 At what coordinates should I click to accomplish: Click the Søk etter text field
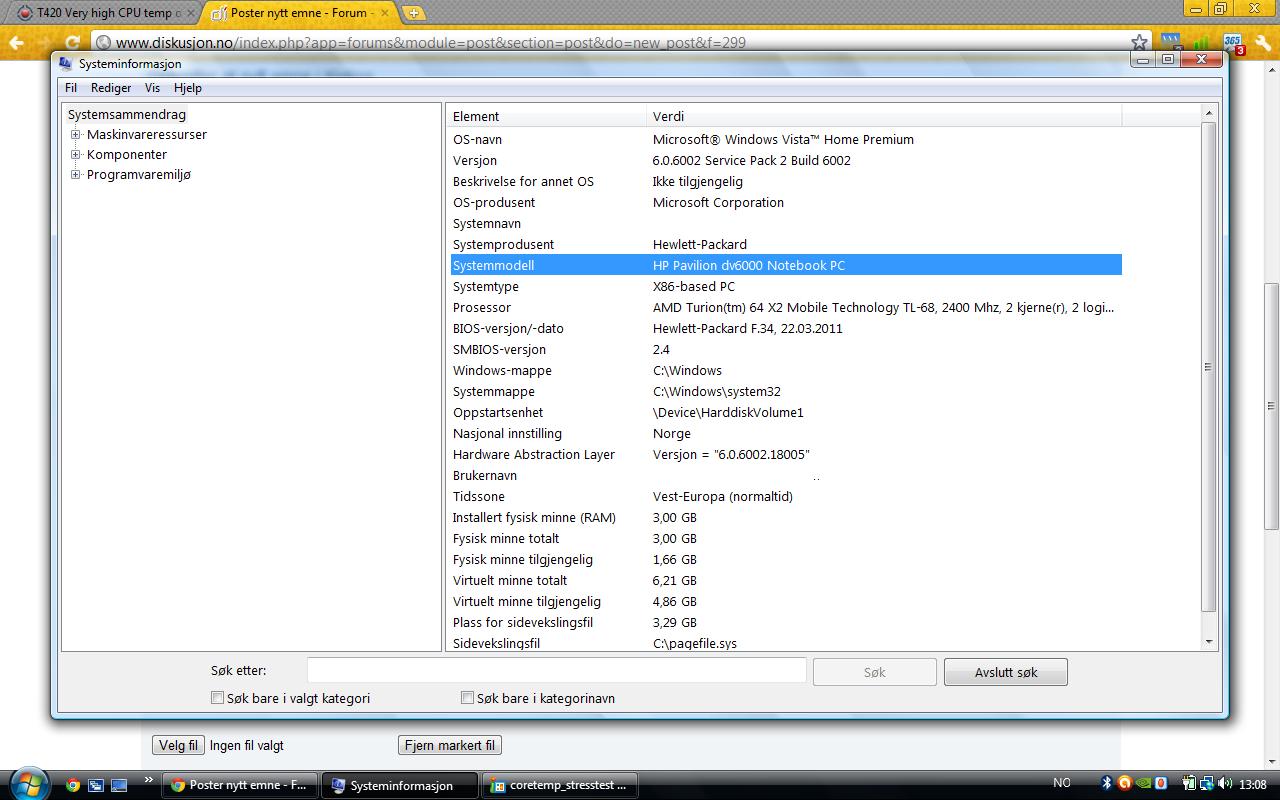(x=556, y=671)
